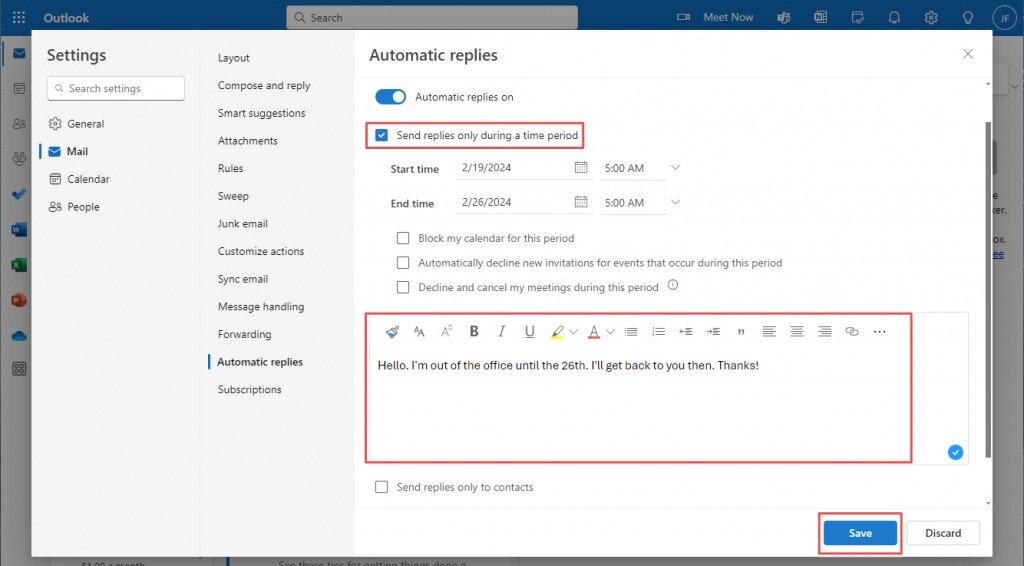Close the Settings dialog
The width and height of the screenshot is (1024, 566).
click(x=968, y=54)
